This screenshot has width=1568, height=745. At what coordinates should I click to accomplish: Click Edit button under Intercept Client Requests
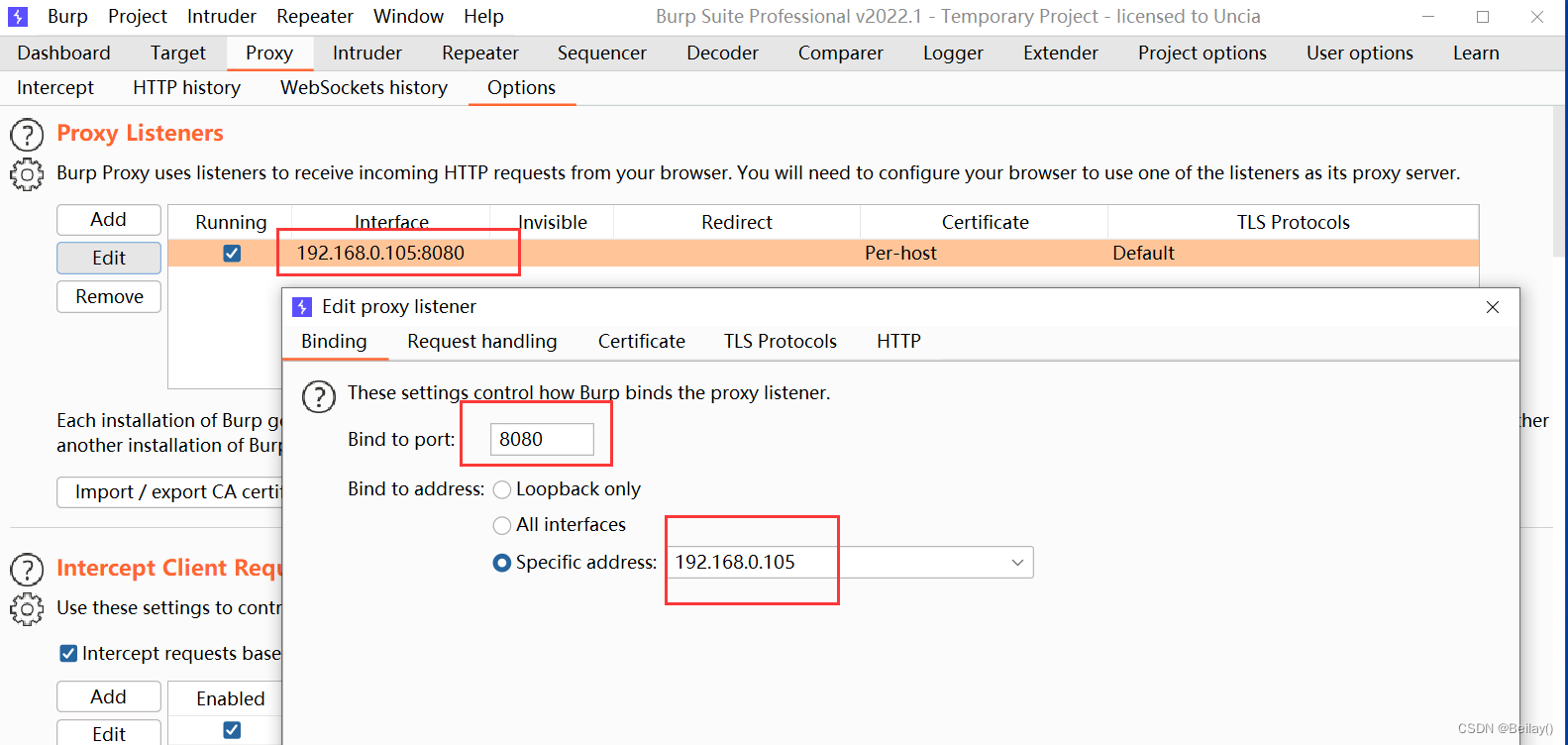109,733
